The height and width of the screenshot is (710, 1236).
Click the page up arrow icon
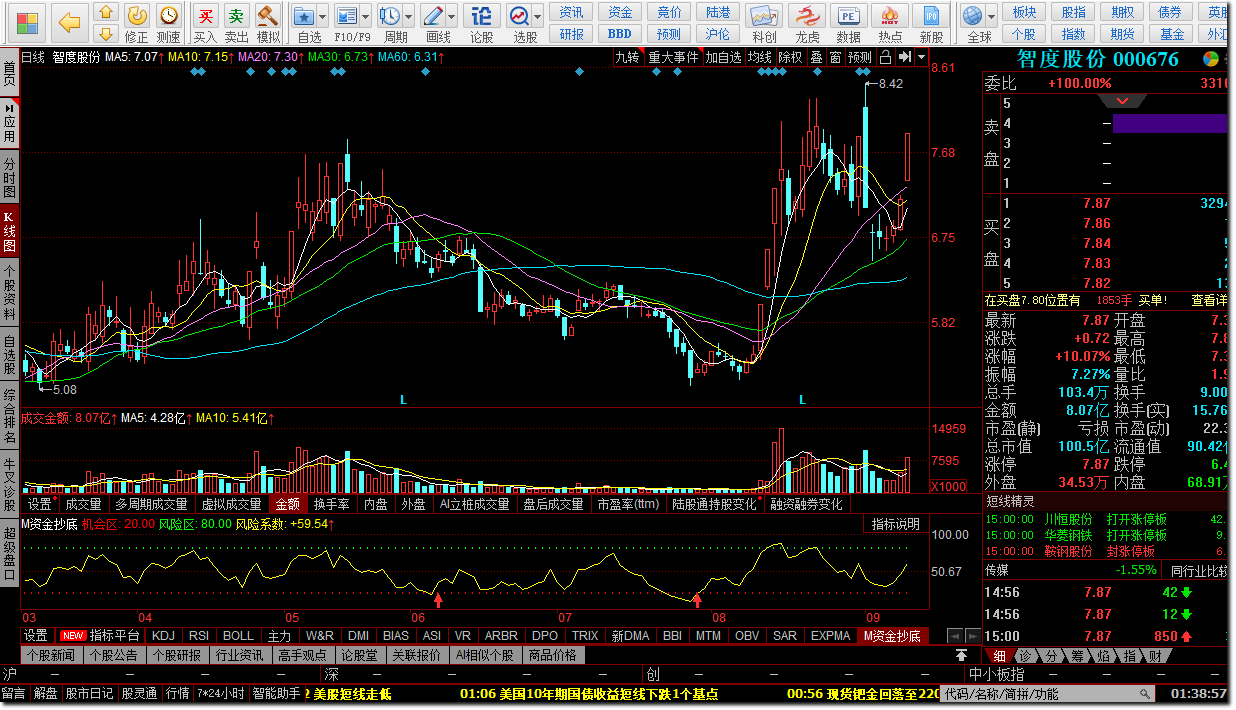[107, 12]
